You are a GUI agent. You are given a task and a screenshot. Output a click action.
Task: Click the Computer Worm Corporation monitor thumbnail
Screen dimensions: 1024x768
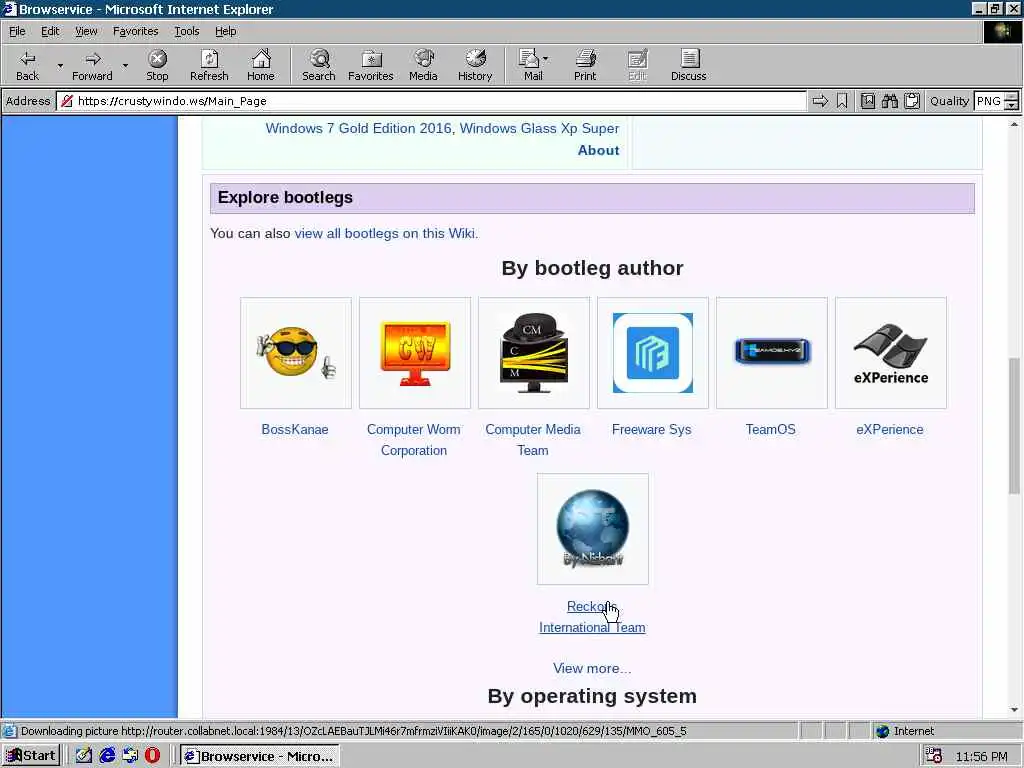click(x=415, y=353)
